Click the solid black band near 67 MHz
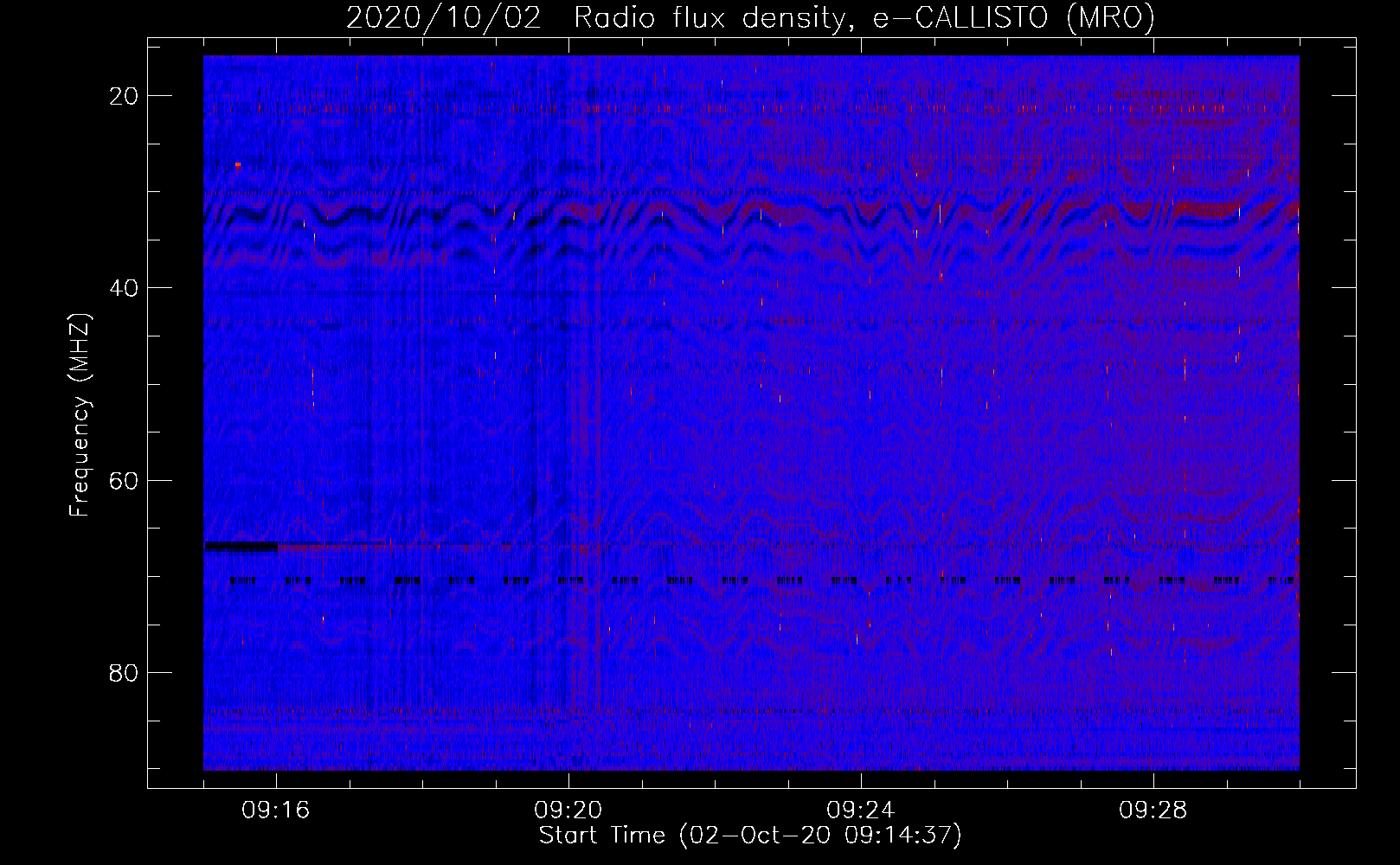 coord(241,546)
